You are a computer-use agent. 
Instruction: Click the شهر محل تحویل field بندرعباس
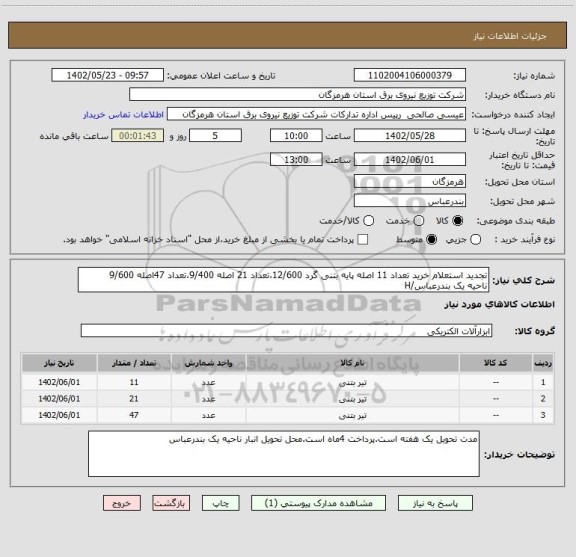[x=410, y=201]
